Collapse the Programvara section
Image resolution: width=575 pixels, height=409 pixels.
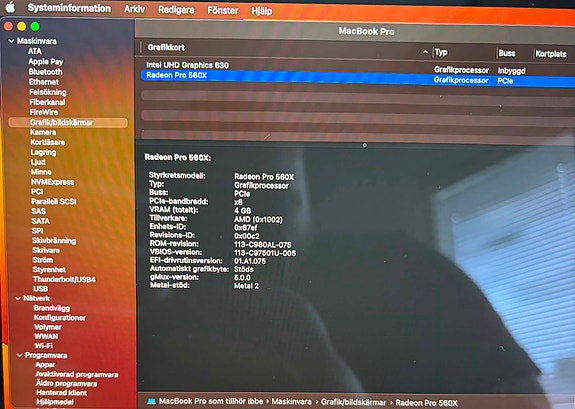point(19,355)
